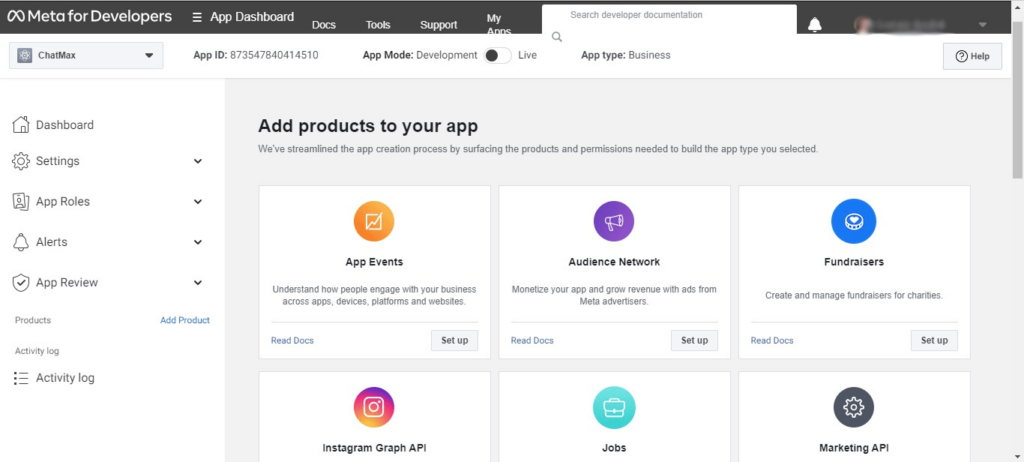Open the ChatMax app selector dropdown

tap(86, 56)
